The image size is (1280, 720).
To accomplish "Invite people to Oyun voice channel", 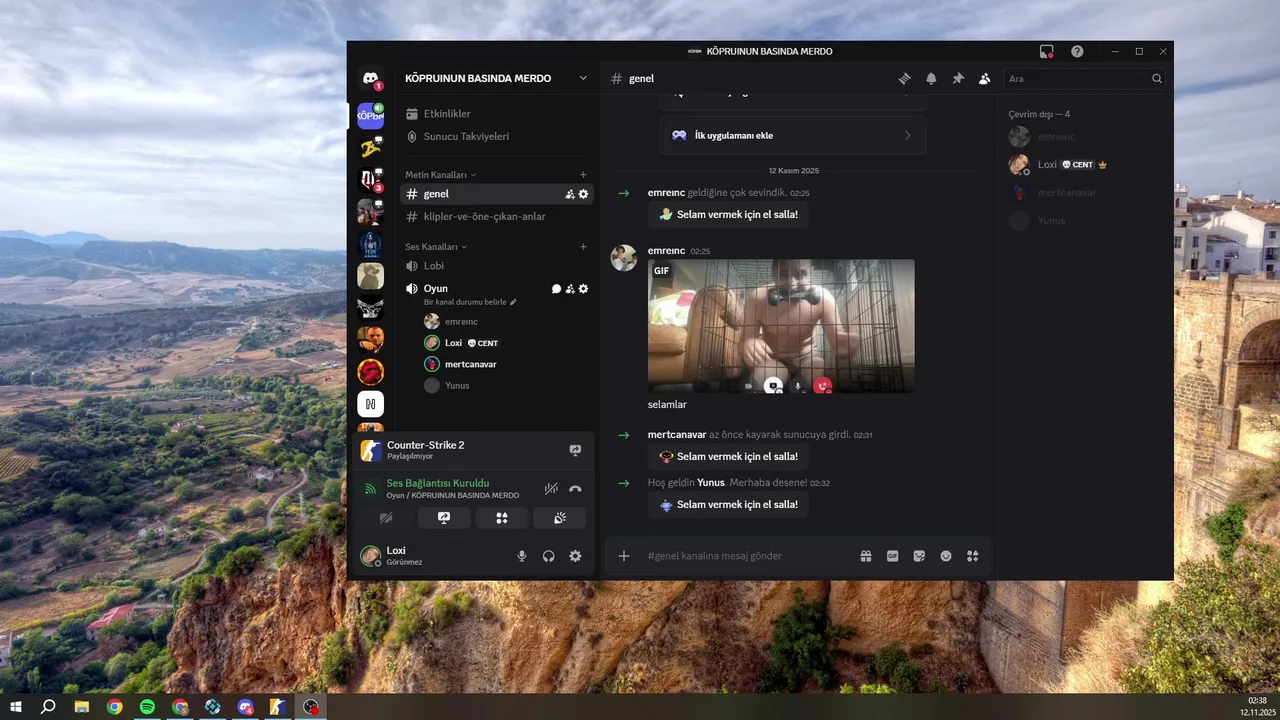I will point(570,289).
